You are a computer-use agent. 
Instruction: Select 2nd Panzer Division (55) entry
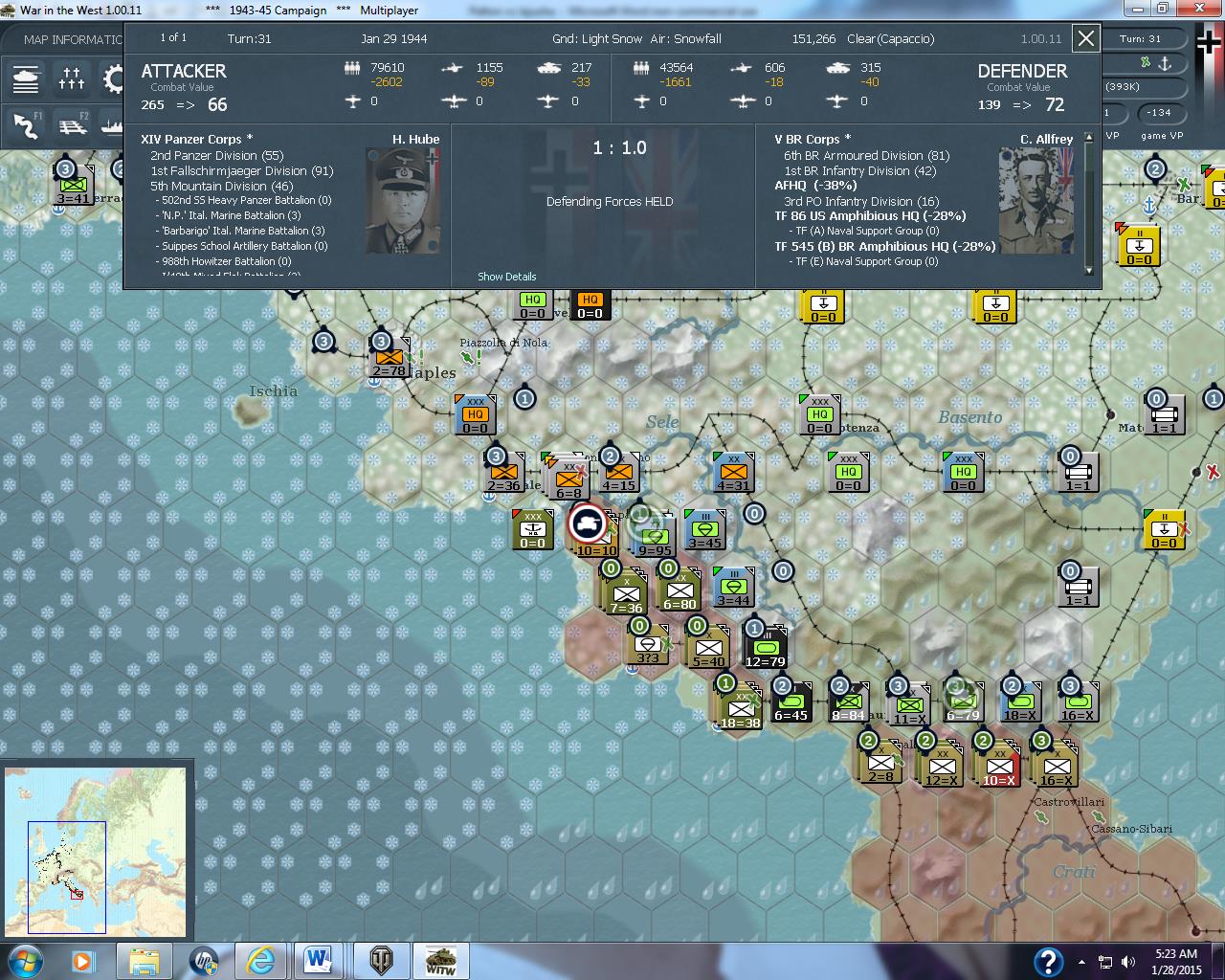tap(216, 155)
